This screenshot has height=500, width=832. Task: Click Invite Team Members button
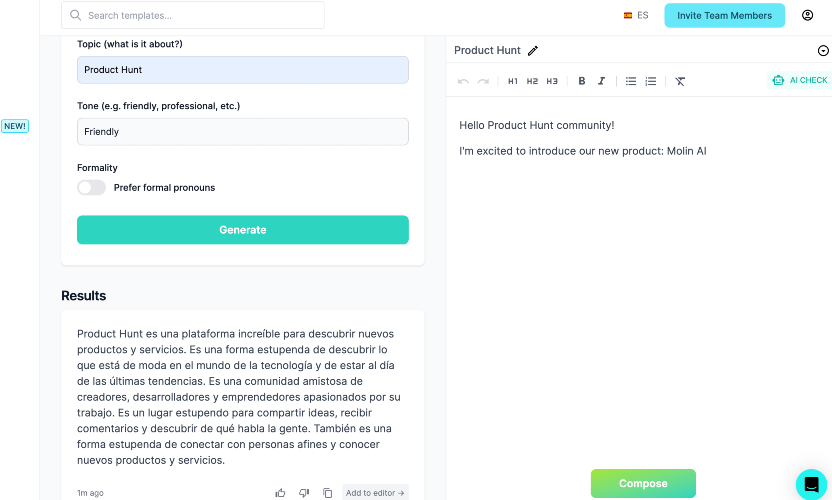(724, 15)
